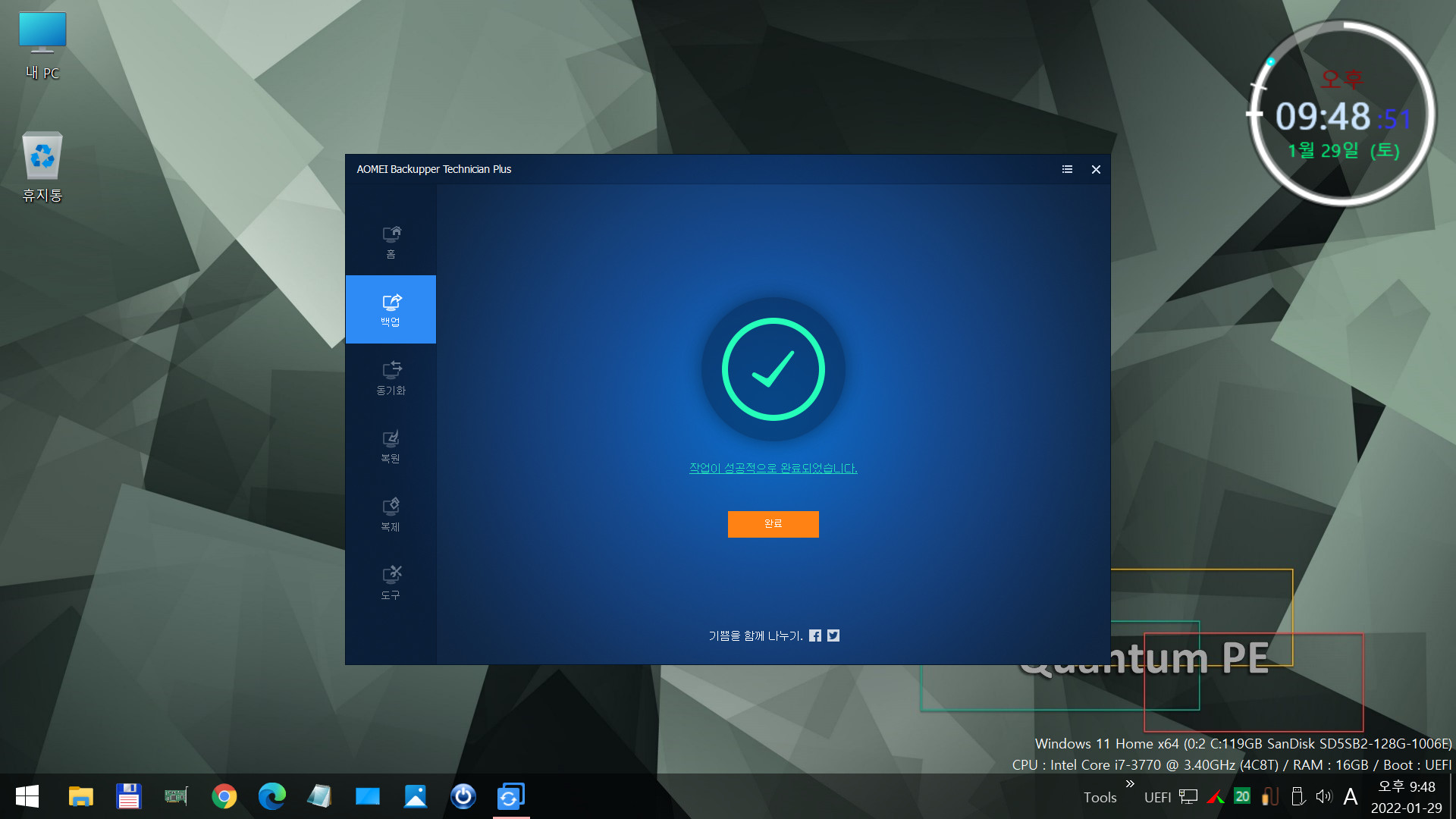Launch File Explorer from taskbar
The height and width of the screenshot is (819, 1456).
(x=81, y=796)
